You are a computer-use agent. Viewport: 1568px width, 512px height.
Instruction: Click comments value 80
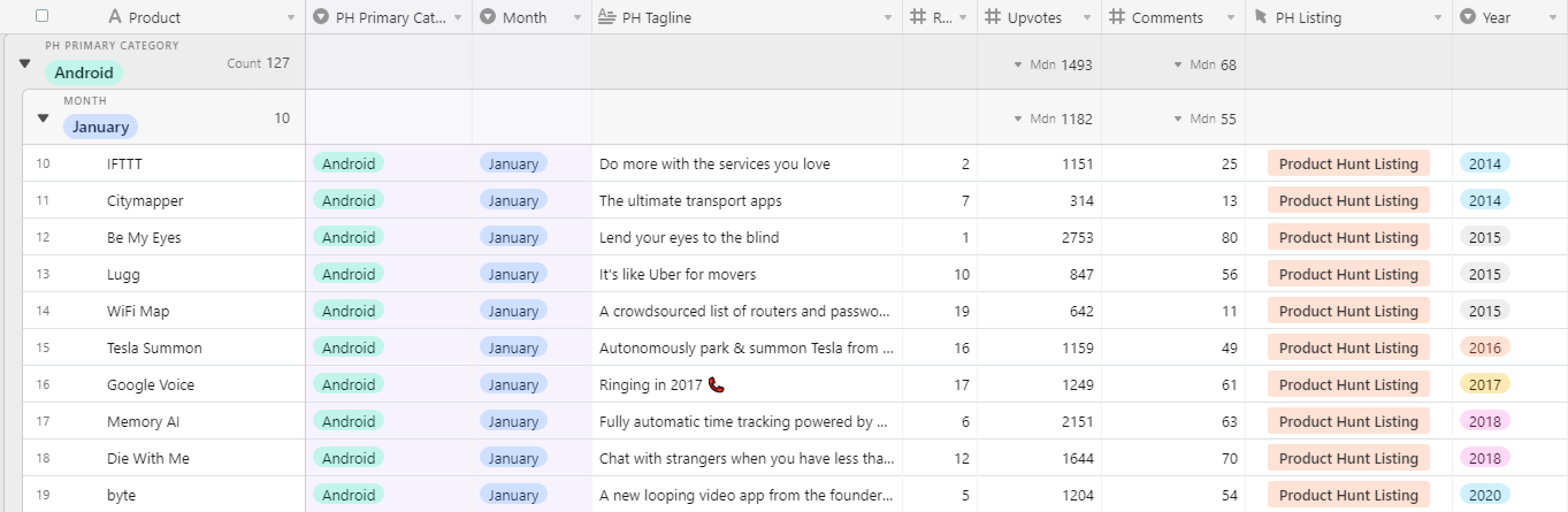point(1229,237)
